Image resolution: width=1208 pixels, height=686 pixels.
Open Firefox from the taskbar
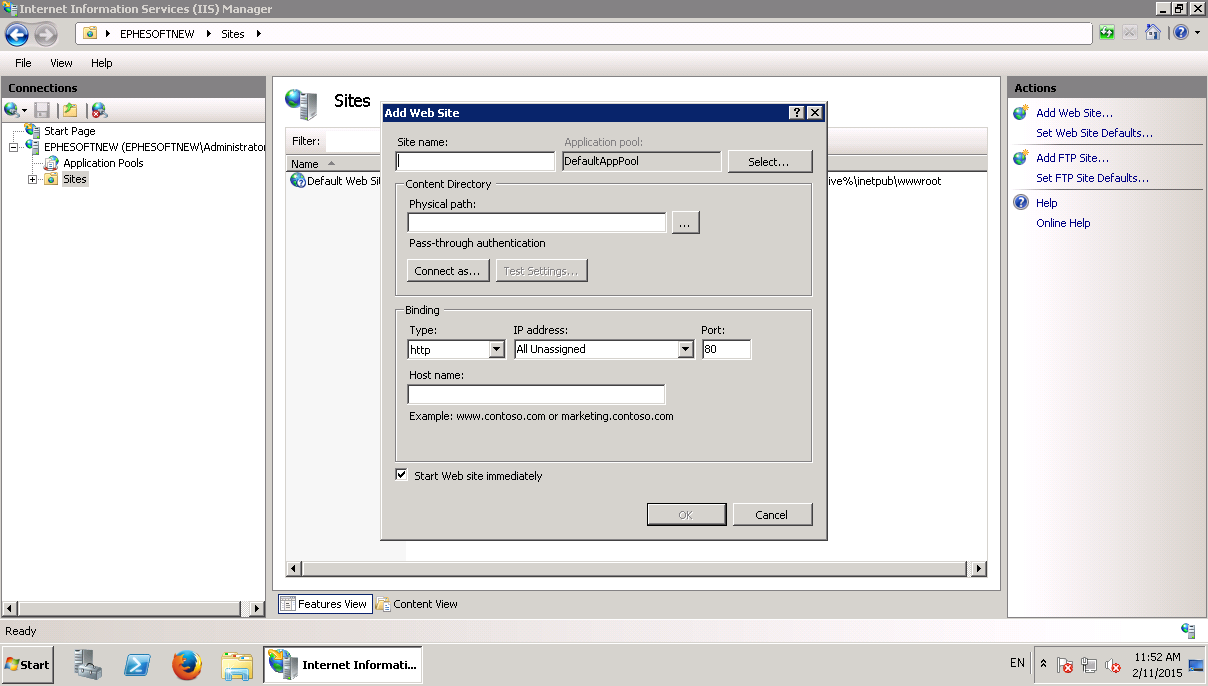pyautogui.click(x=186, y=665)
